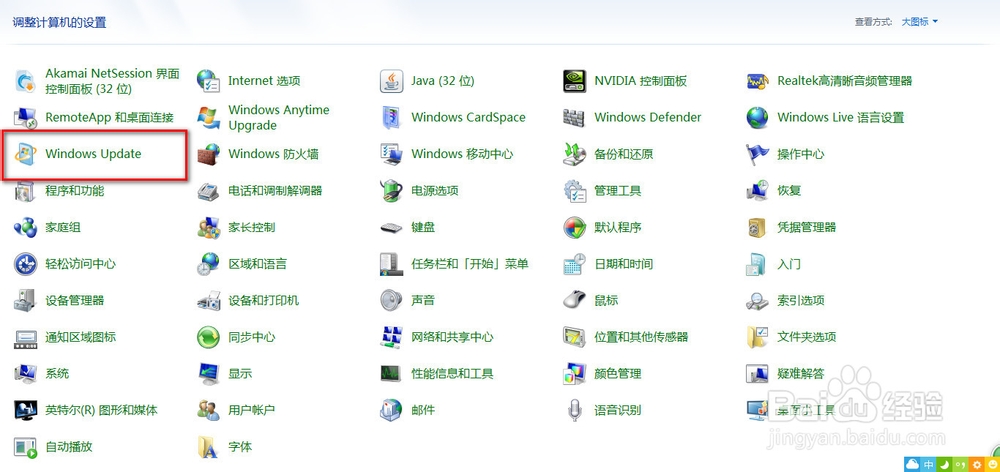Screen dimensions: 1000x472
Task: Launch the Java (32 位) coffee cup icon
Action: (392, 81)
